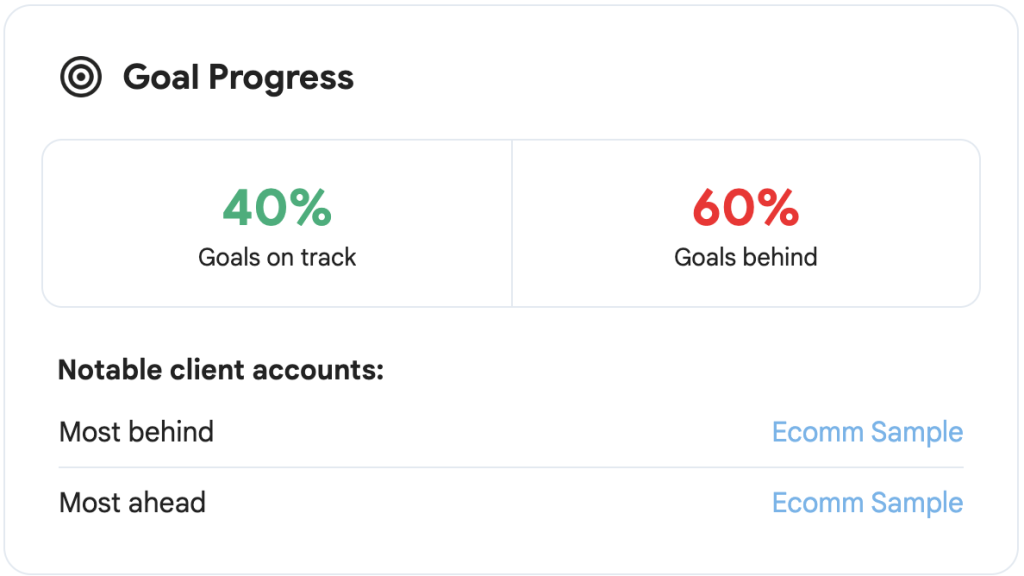The image size is (1024, 576).
Task: Click the percent sign in 60%
Action: pyautogui.click(x=778, y=208)
